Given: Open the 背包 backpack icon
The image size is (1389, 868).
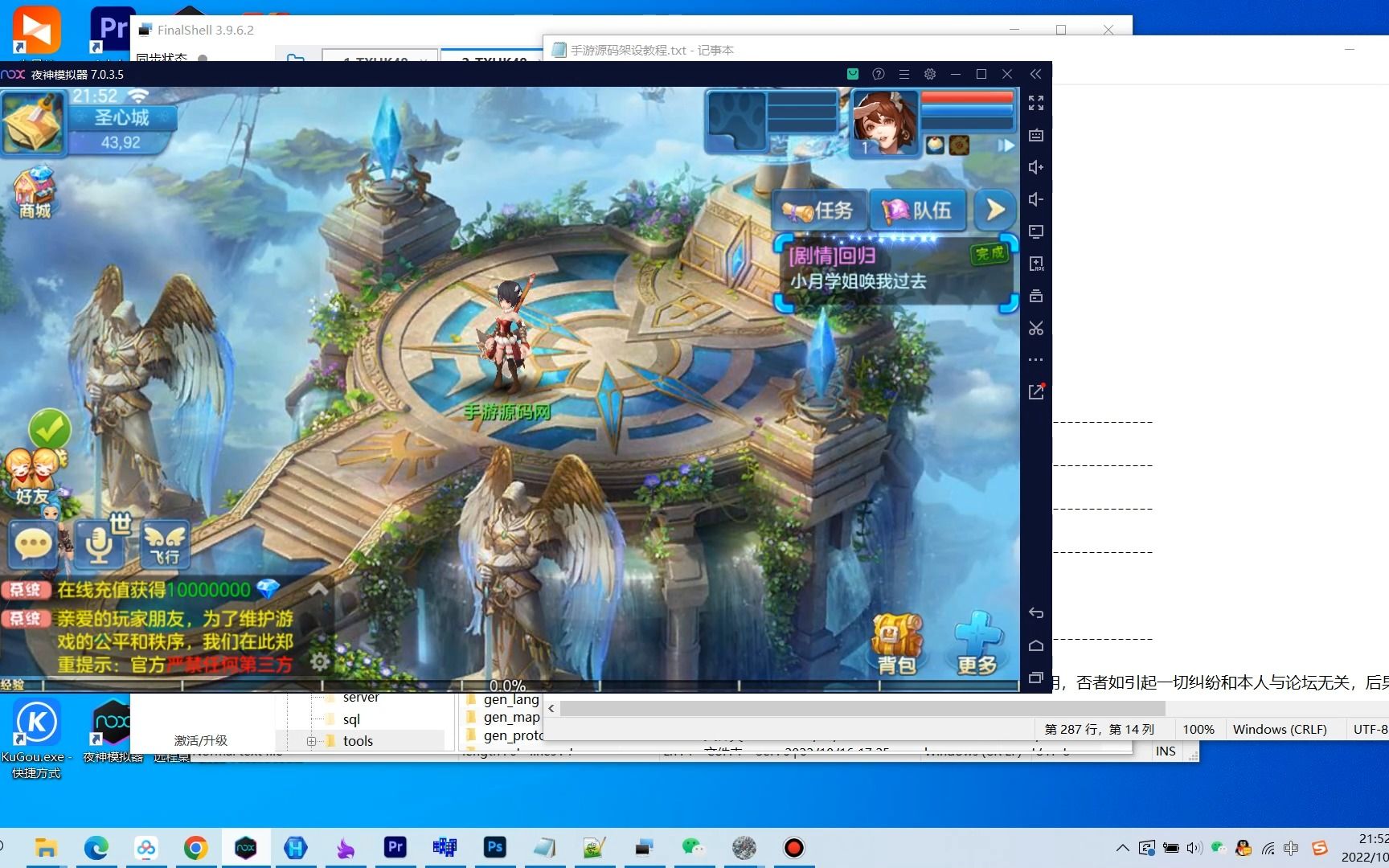Looking at the screenshot, I should [x=896, y=644].
